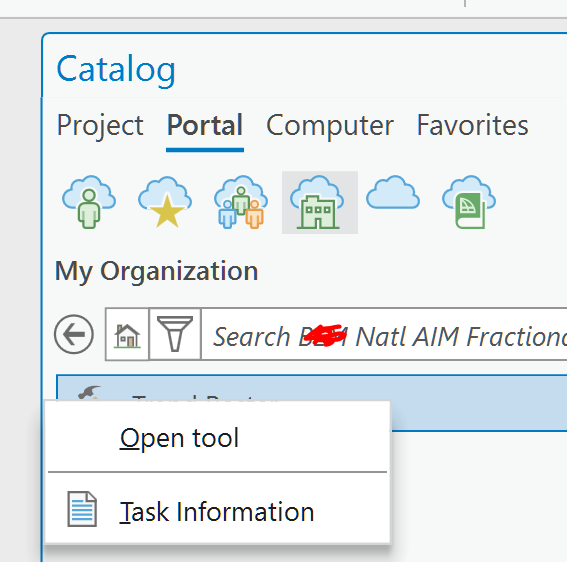Click the Catalog pane title
The width and height of the screenshot is (567, 562).
(116, 70)
